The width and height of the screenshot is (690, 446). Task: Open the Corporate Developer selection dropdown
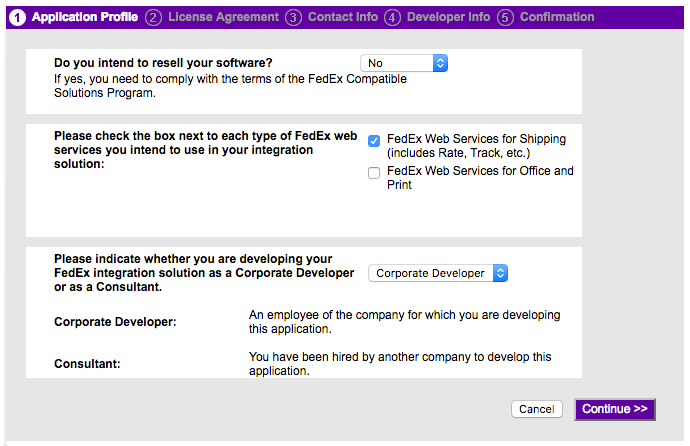point(438,273)
